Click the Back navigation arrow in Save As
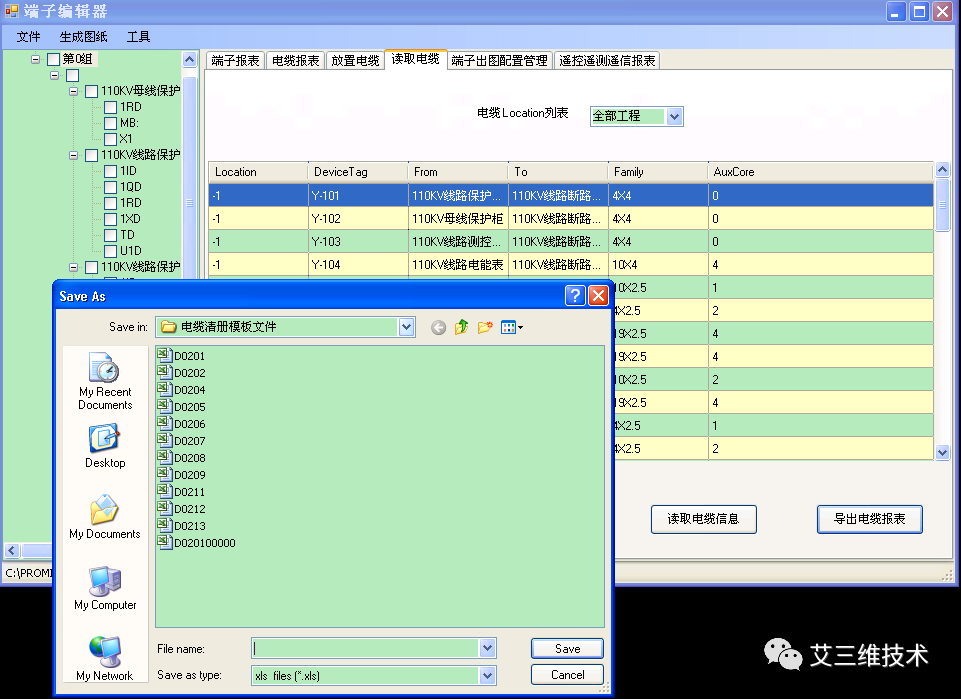Screen dimensions: 961x699 438,327
